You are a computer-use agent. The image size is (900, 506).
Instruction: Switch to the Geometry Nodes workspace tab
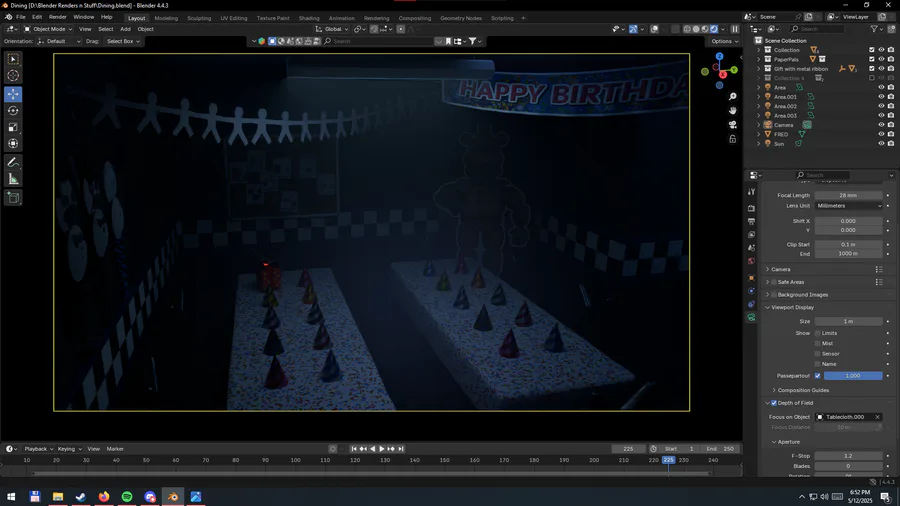click(461, 18)
